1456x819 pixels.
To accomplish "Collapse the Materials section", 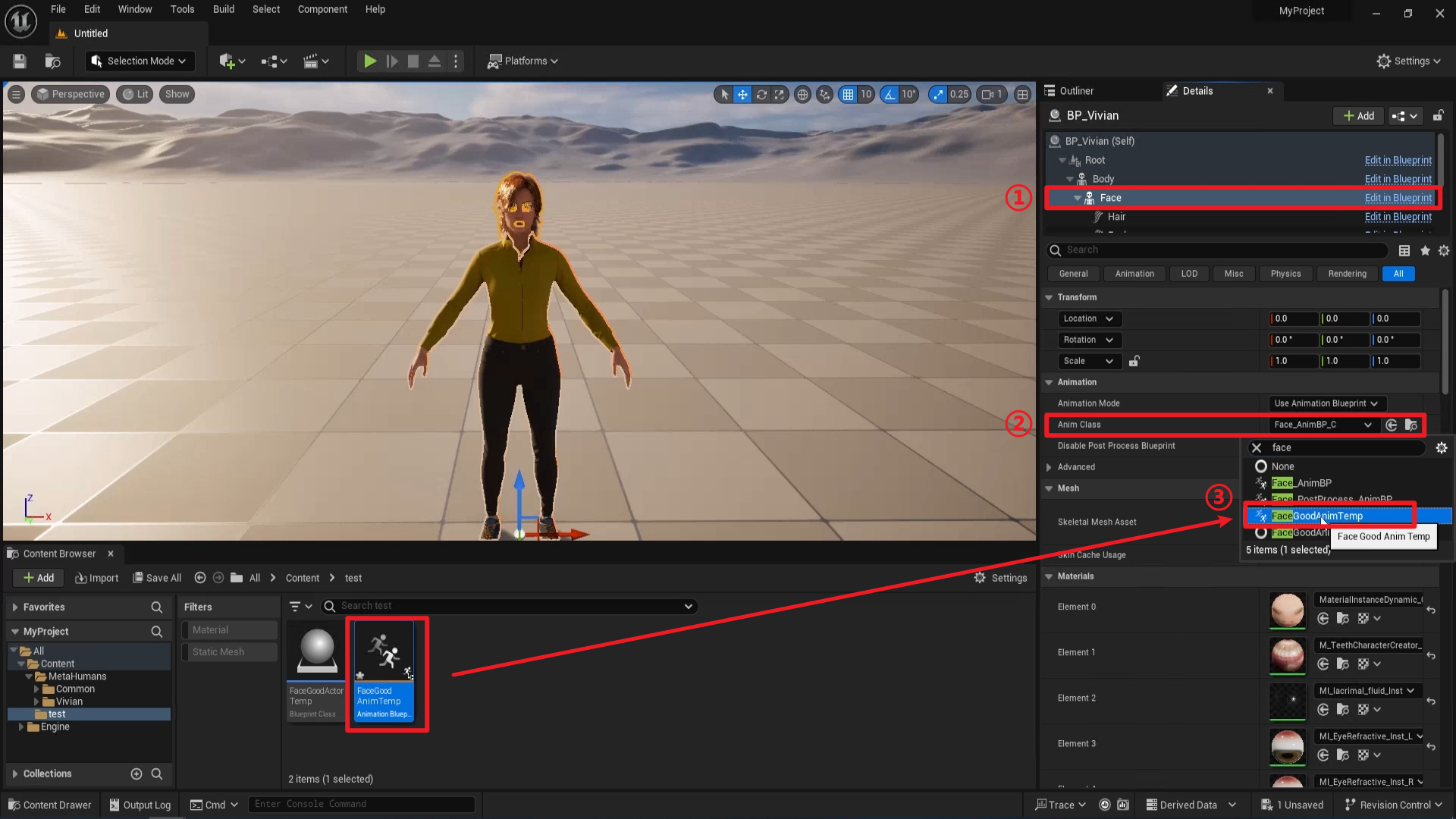I will pyautogui.click(x=1049, y=576).
